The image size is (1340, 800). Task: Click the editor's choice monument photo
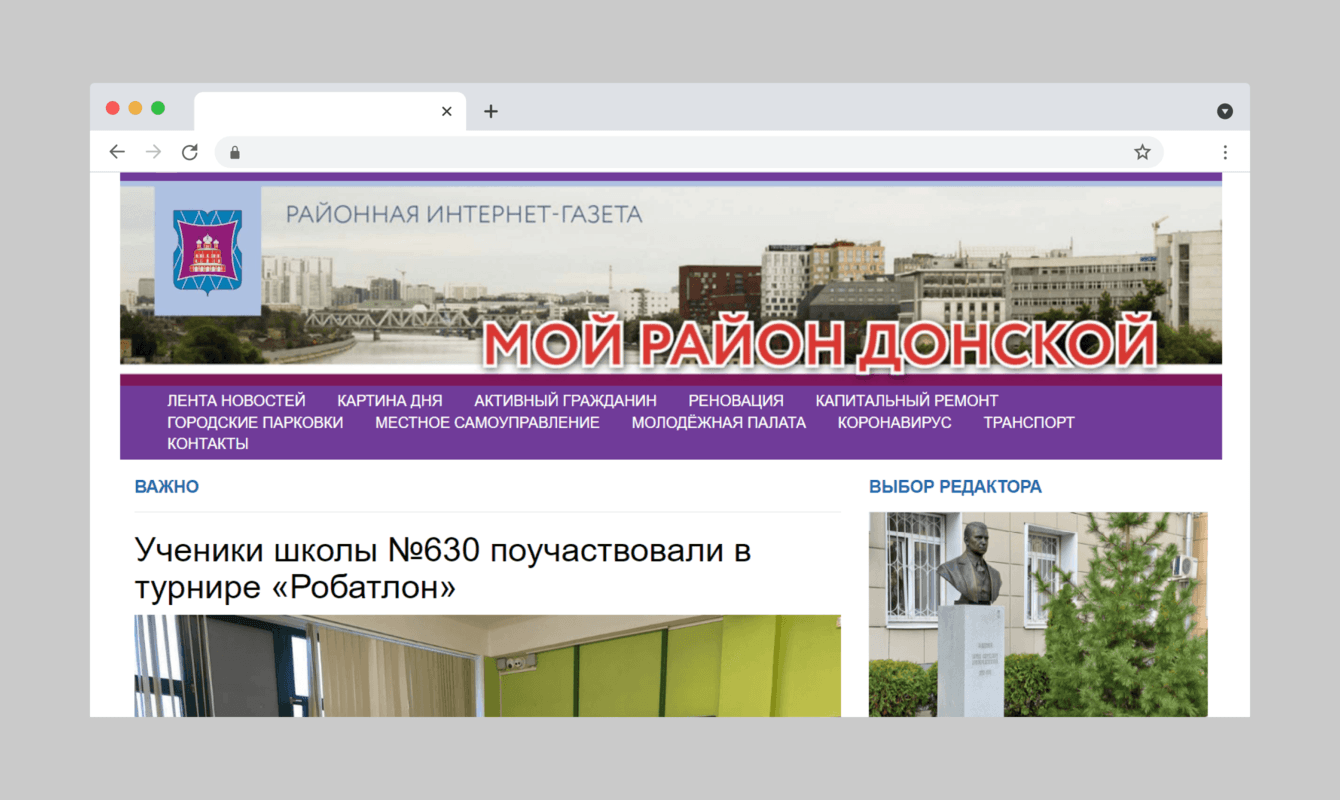point(1037,614)
